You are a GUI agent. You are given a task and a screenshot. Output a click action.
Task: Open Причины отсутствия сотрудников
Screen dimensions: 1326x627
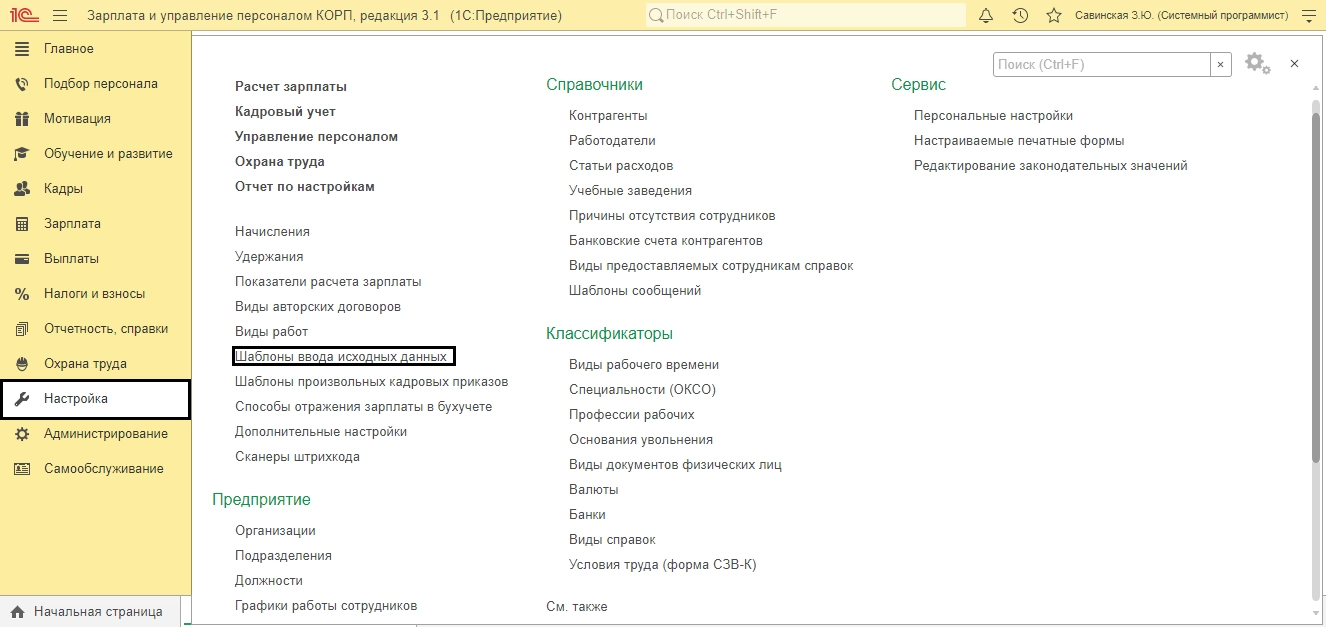(x=672, y=216)
